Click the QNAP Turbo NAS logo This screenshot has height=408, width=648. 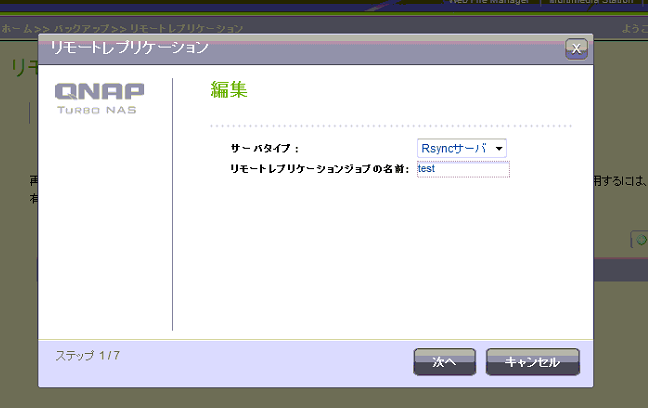[100, 98]
